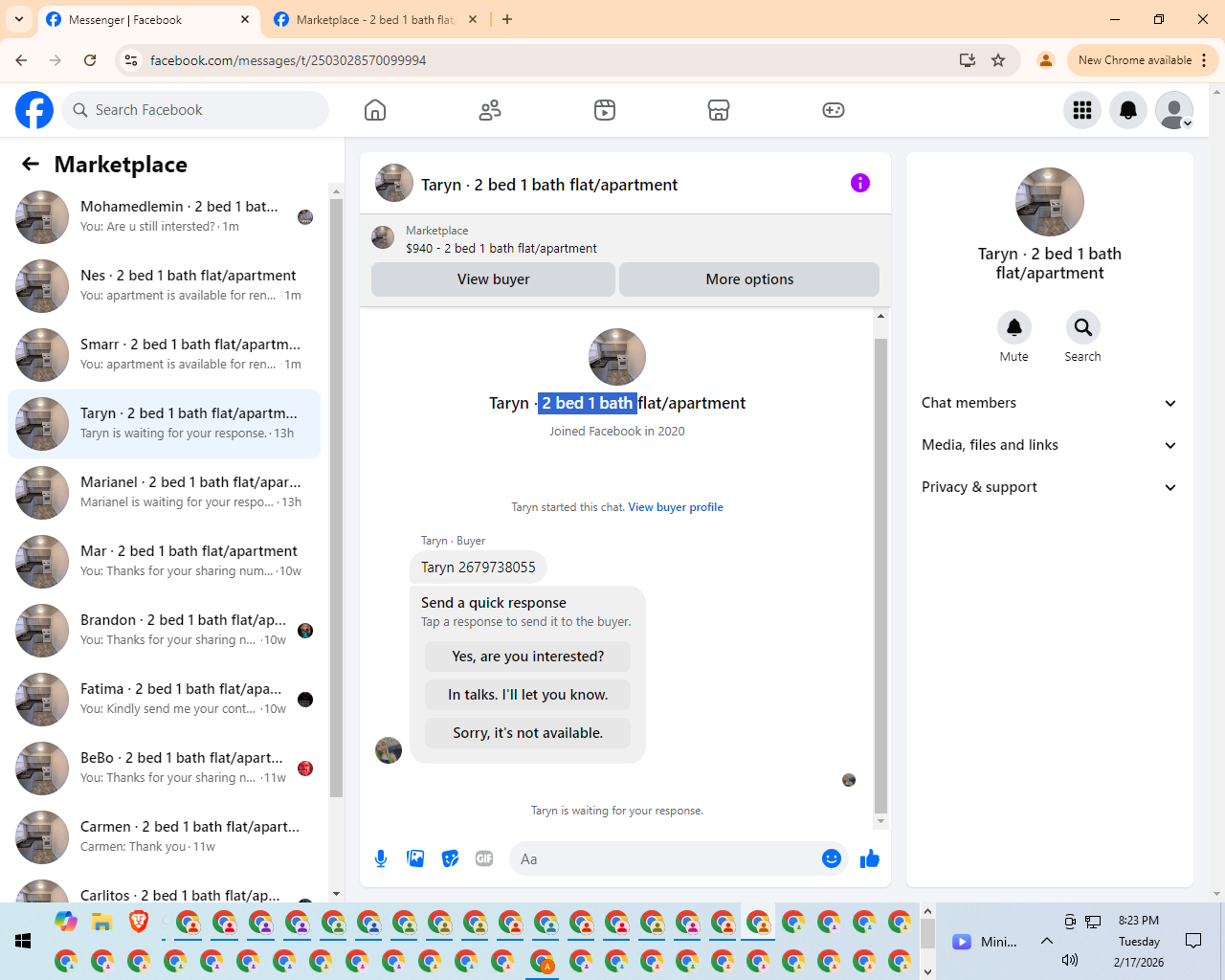Open the Nes conversation
This screenshot has width=1225, height=980.
(x=164, y=286)
